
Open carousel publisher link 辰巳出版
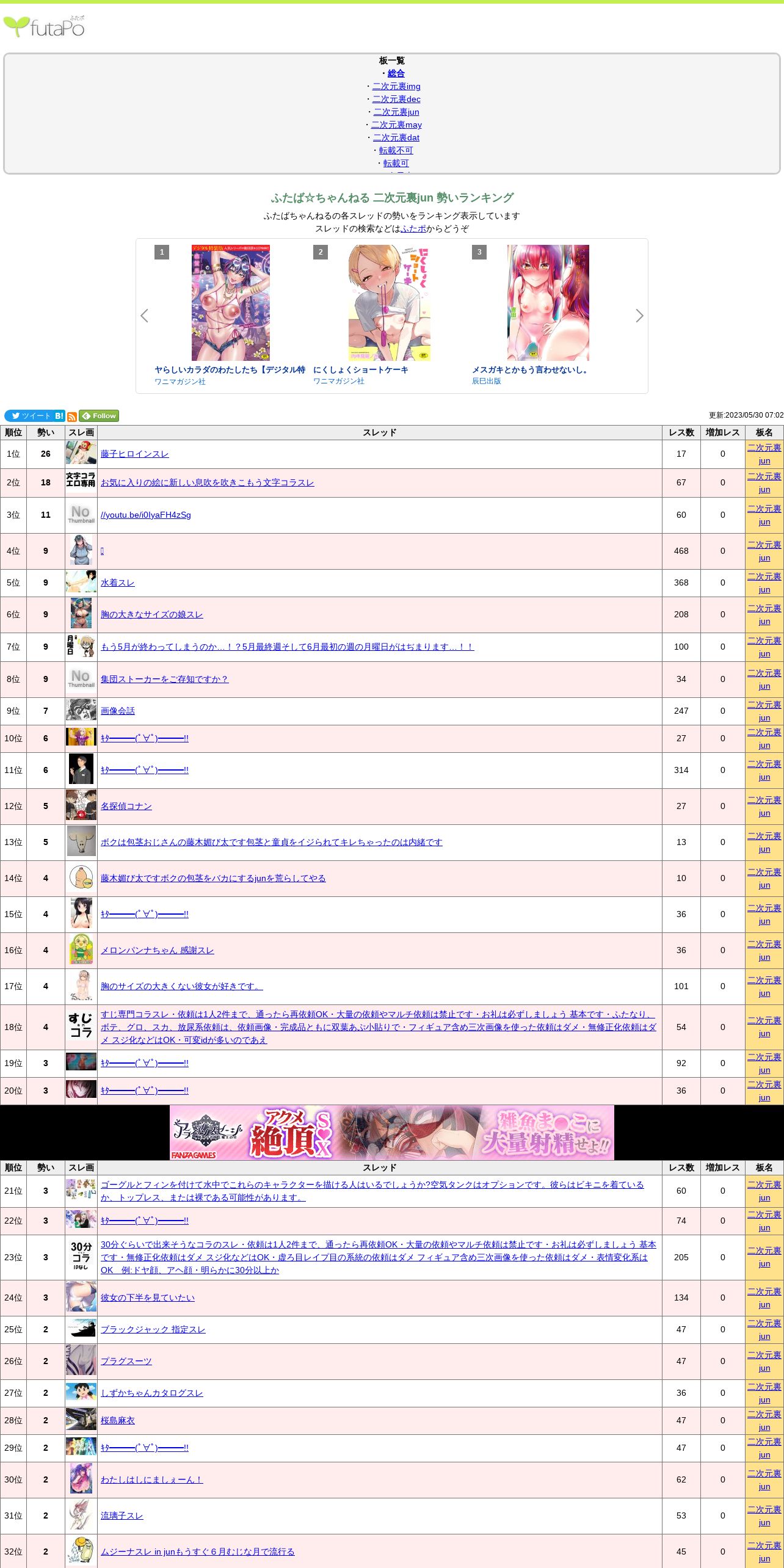487,380
